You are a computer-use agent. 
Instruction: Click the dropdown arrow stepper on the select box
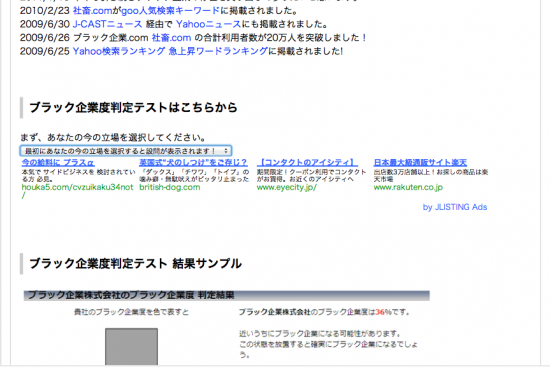[x=226, y=151]
